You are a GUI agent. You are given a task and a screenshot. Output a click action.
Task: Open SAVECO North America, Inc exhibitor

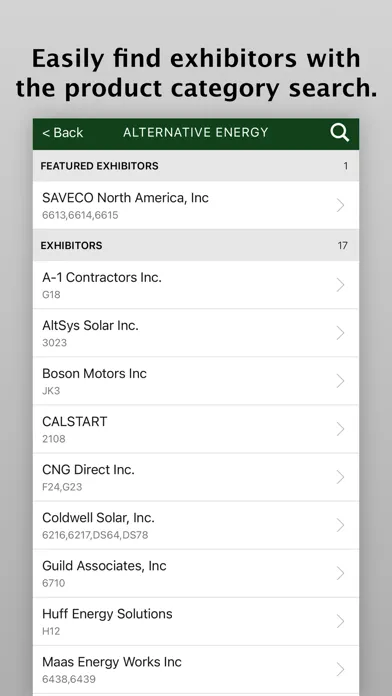196,205
